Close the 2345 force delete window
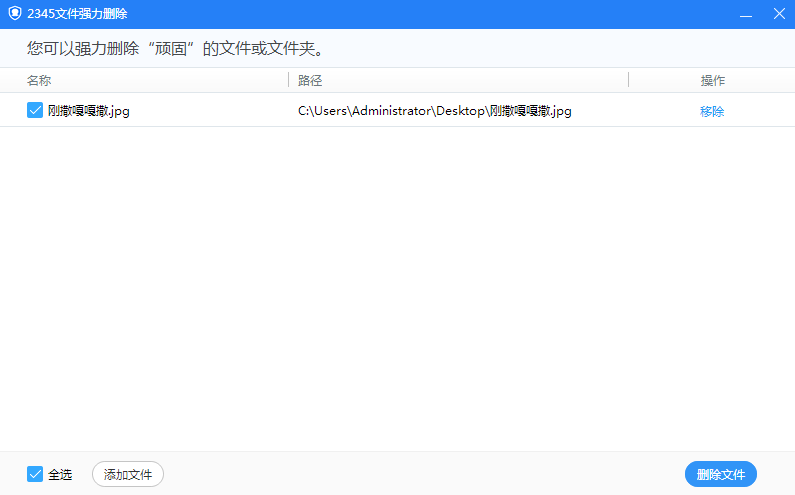Image resolution: width=795 pixels, height=495 pixels. click(x=778, y=14)
